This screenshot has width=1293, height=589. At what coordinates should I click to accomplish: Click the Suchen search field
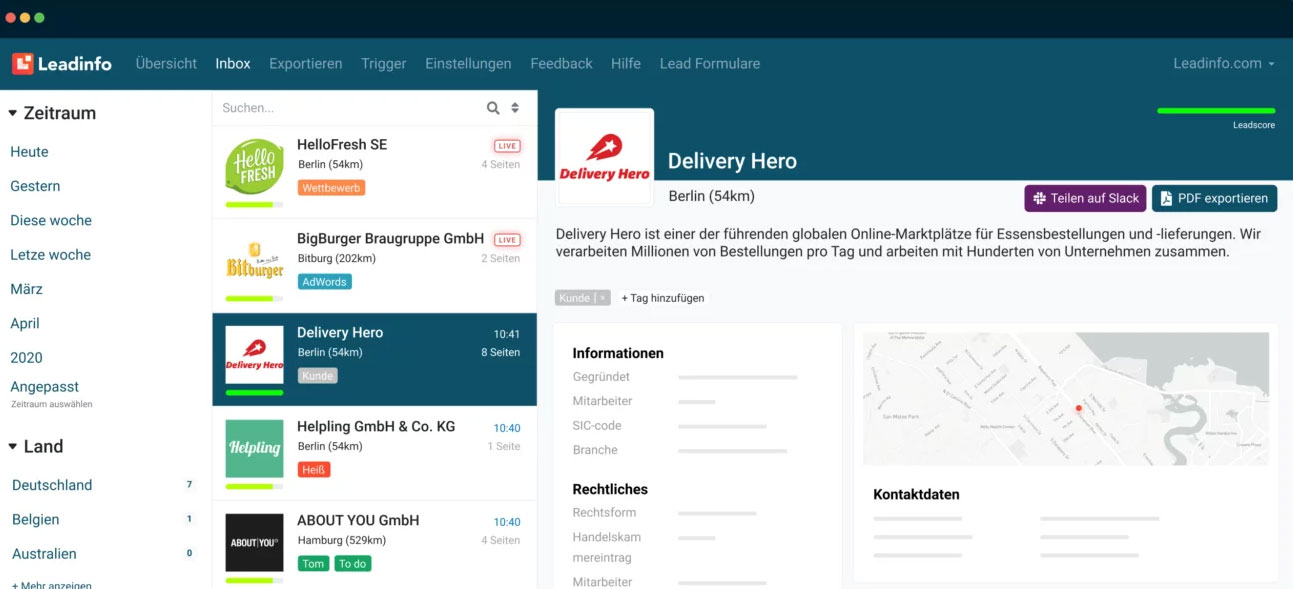[x=348, y=108]
